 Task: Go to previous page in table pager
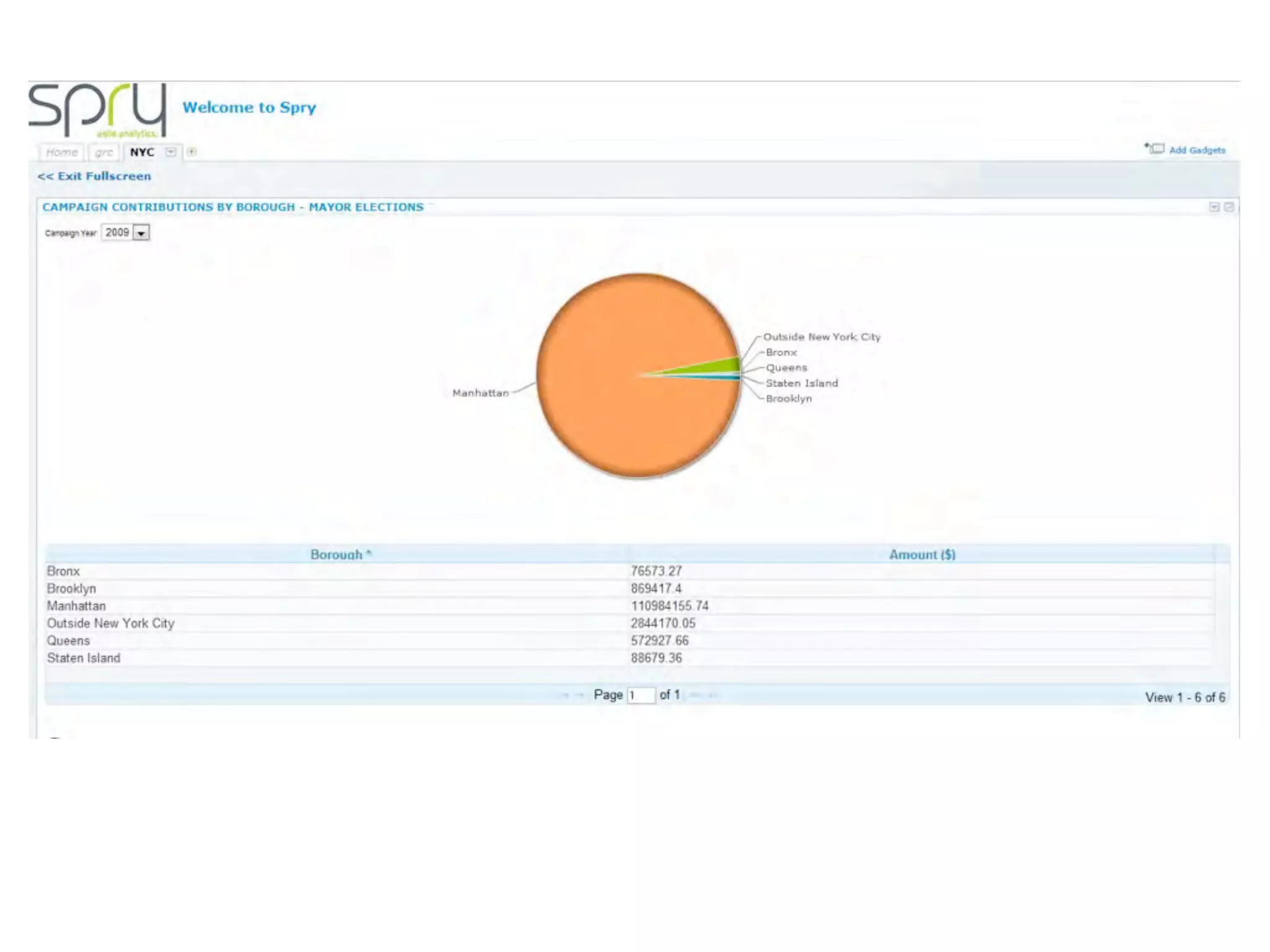pos(579,695)
